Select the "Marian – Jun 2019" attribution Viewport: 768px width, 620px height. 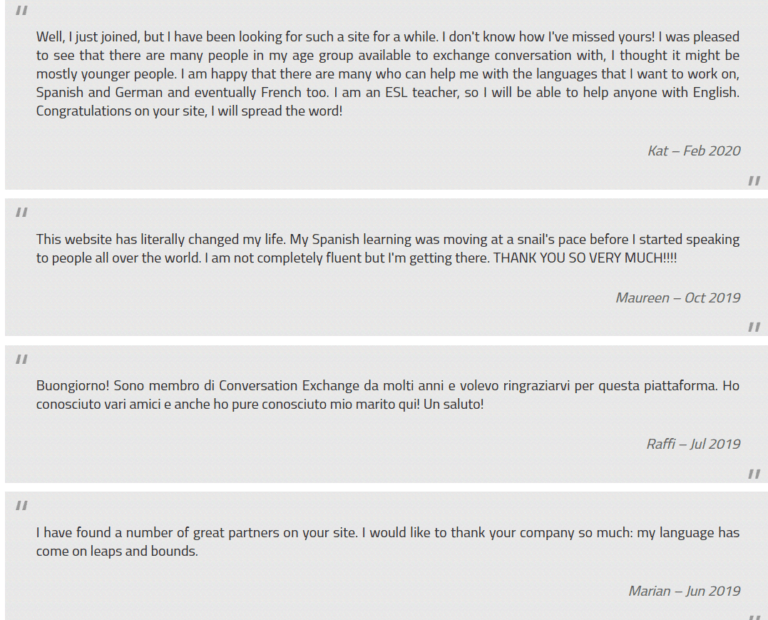[684, 591]
